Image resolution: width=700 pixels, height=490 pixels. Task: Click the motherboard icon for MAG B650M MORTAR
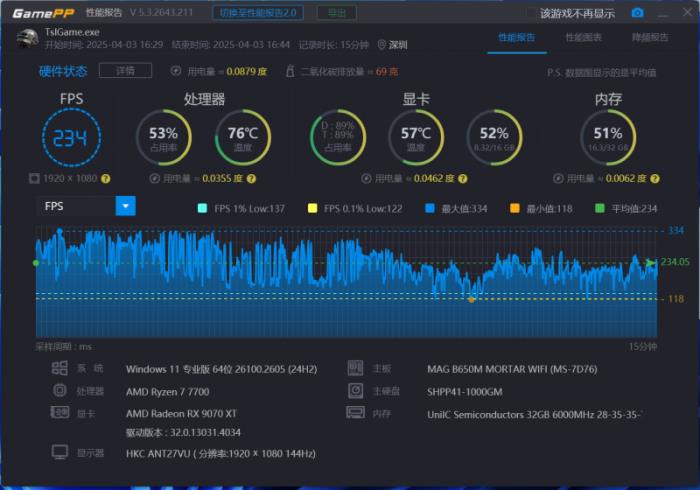(355, 368)
